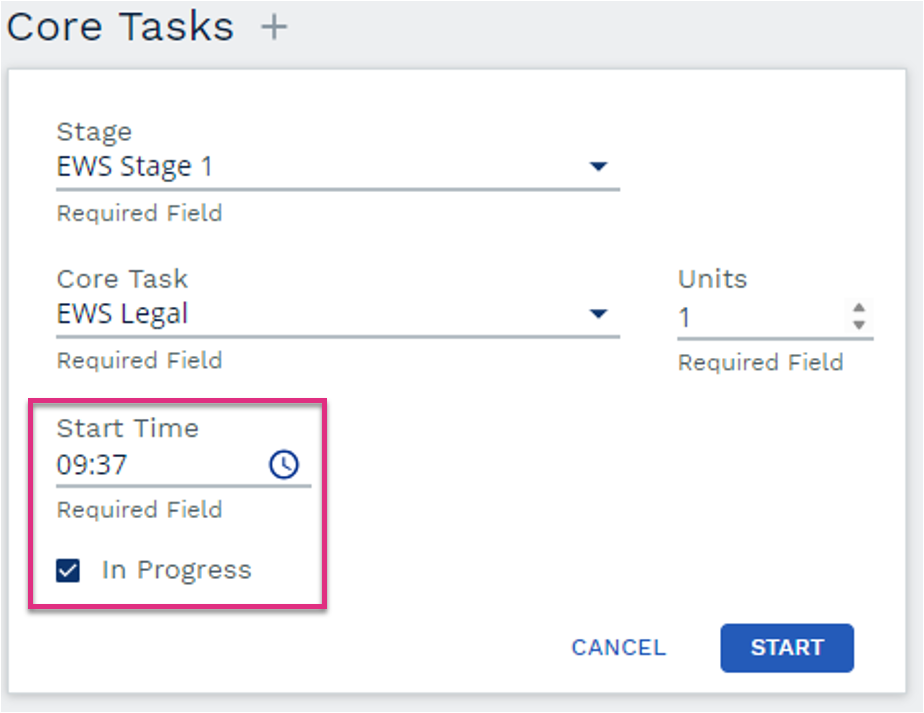Select the EWS Stage 1 value field

click(338, 167)
